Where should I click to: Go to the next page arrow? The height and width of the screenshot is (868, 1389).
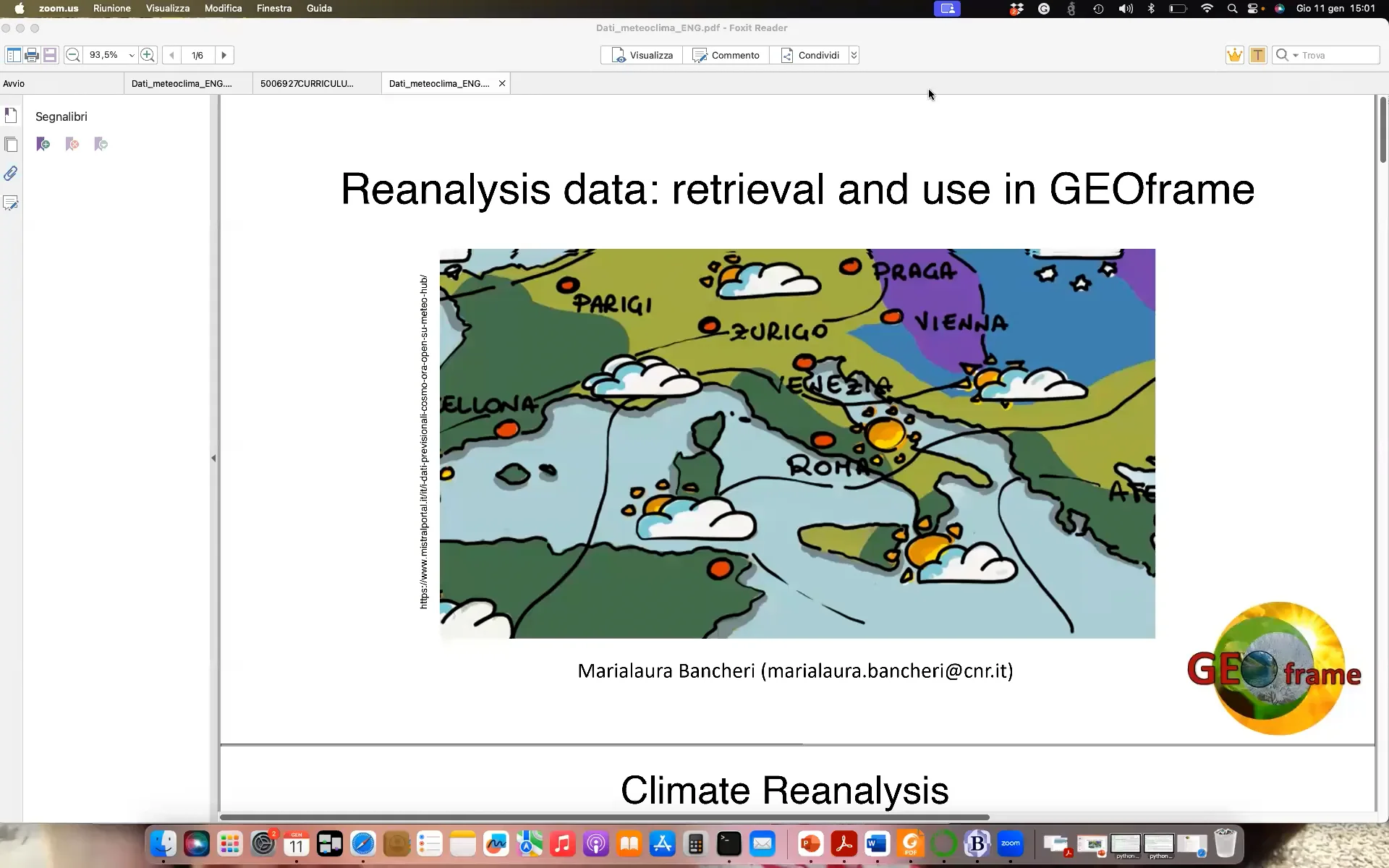[224, 55]
